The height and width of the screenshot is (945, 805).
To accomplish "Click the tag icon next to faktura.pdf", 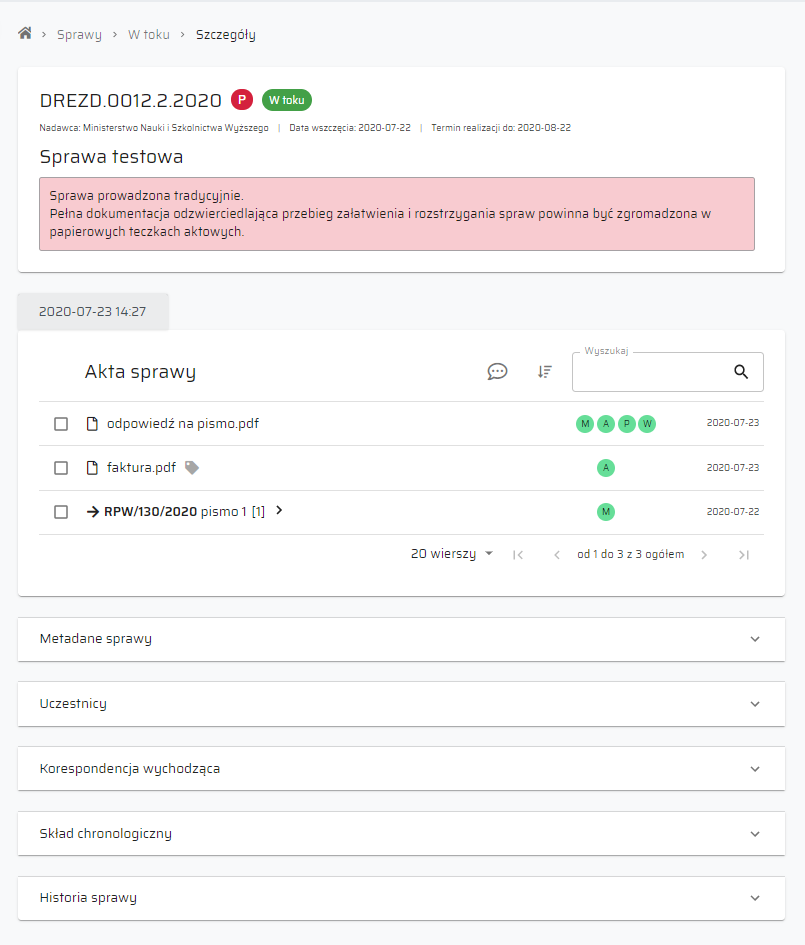I will point(192,467).
